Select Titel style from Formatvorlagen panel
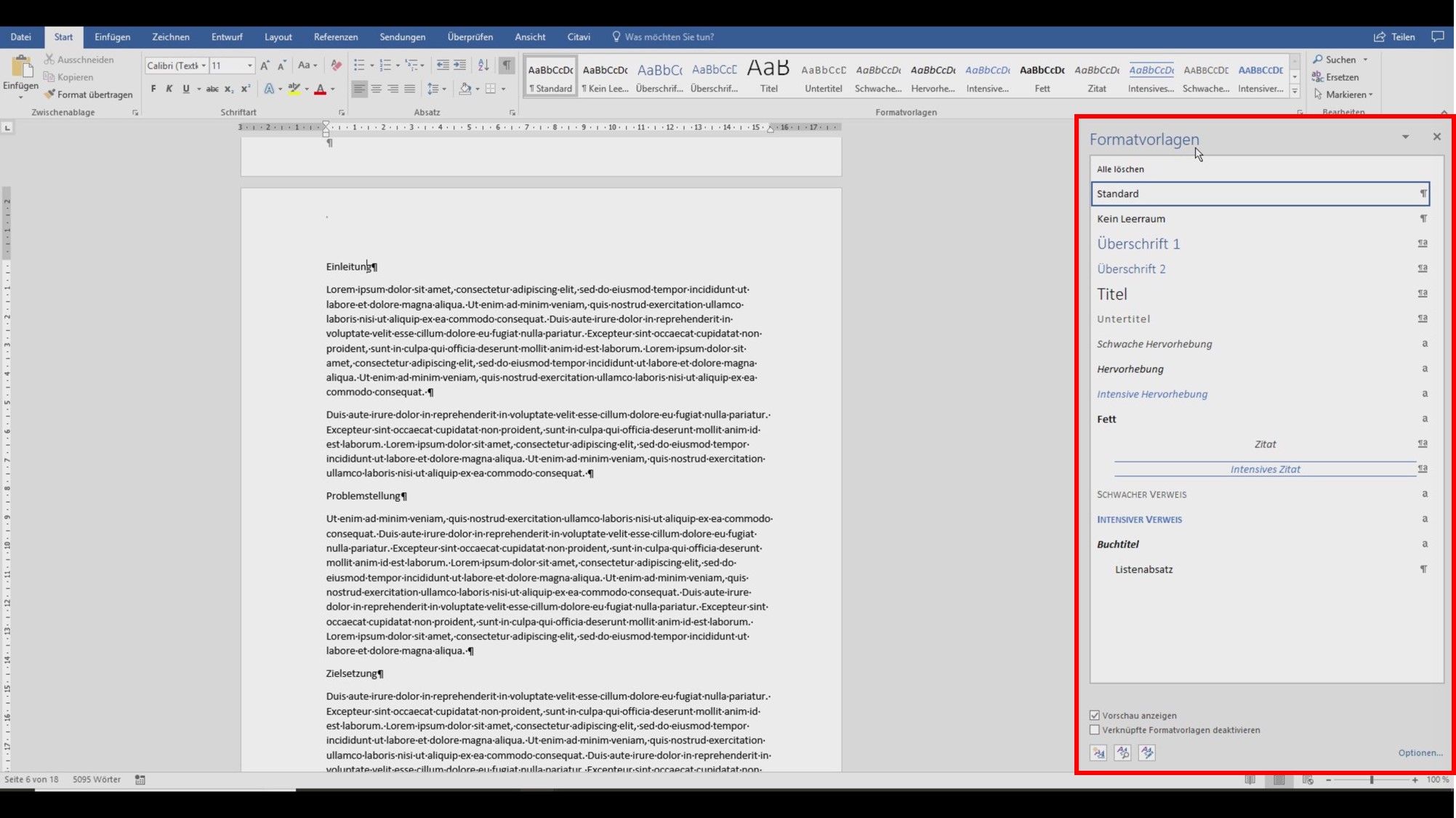Viewport: 1456px width, 818px height. tap(1112, 294)
